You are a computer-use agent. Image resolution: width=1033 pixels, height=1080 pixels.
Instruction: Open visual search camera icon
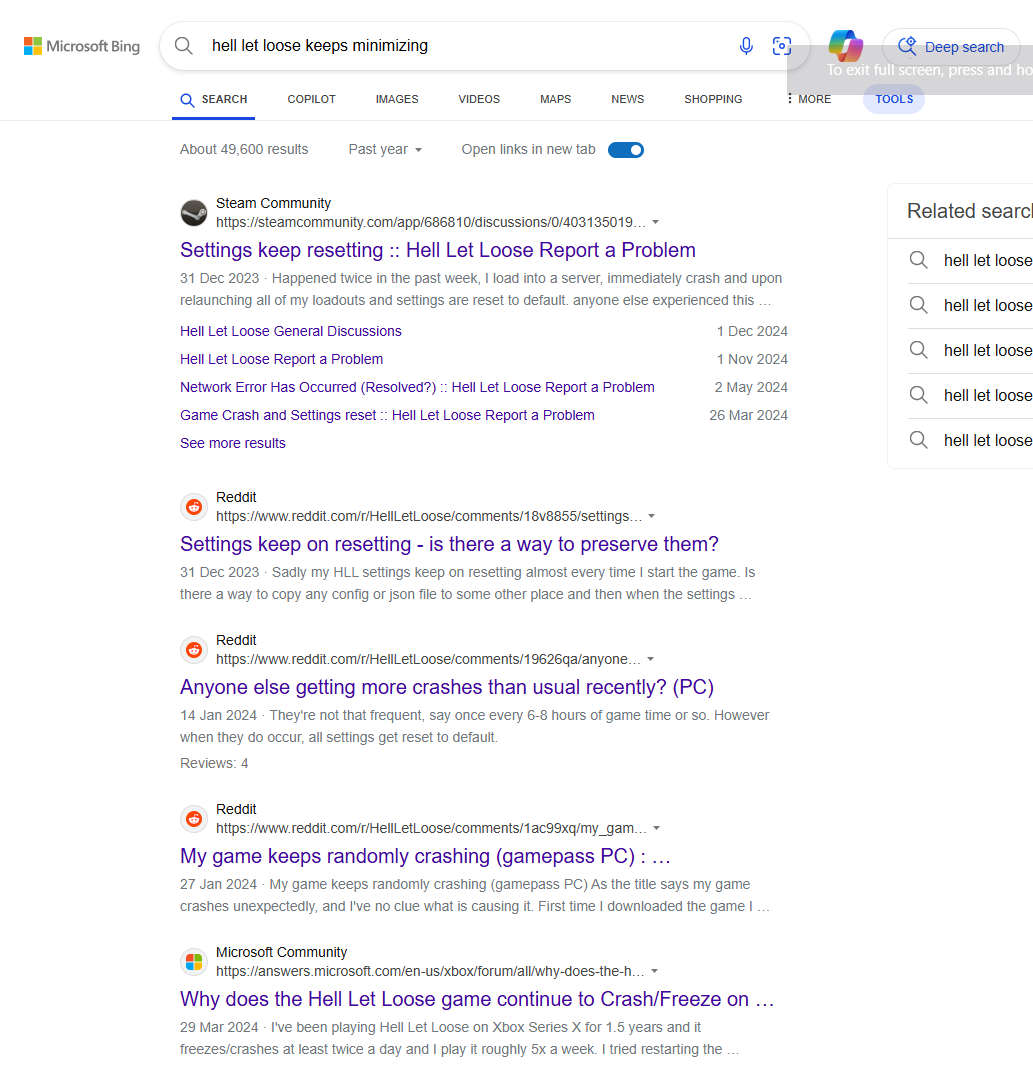(782, 45)
